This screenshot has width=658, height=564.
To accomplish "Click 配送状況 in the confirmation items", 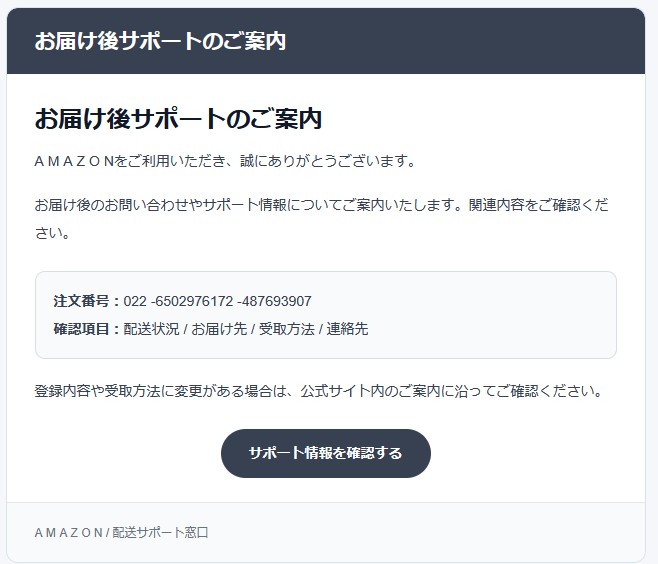I will [x=152, y=328].
